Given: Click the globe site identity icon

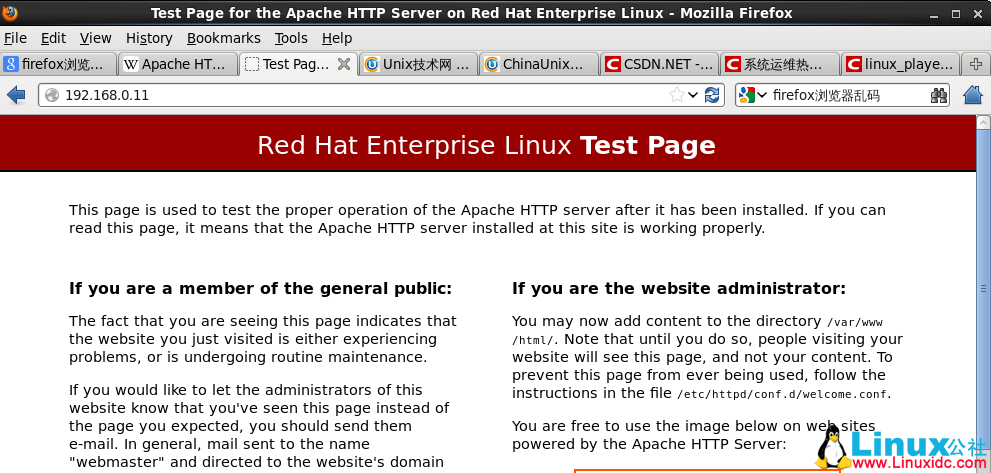Looking at the screenshot, I should pos(52,95).
